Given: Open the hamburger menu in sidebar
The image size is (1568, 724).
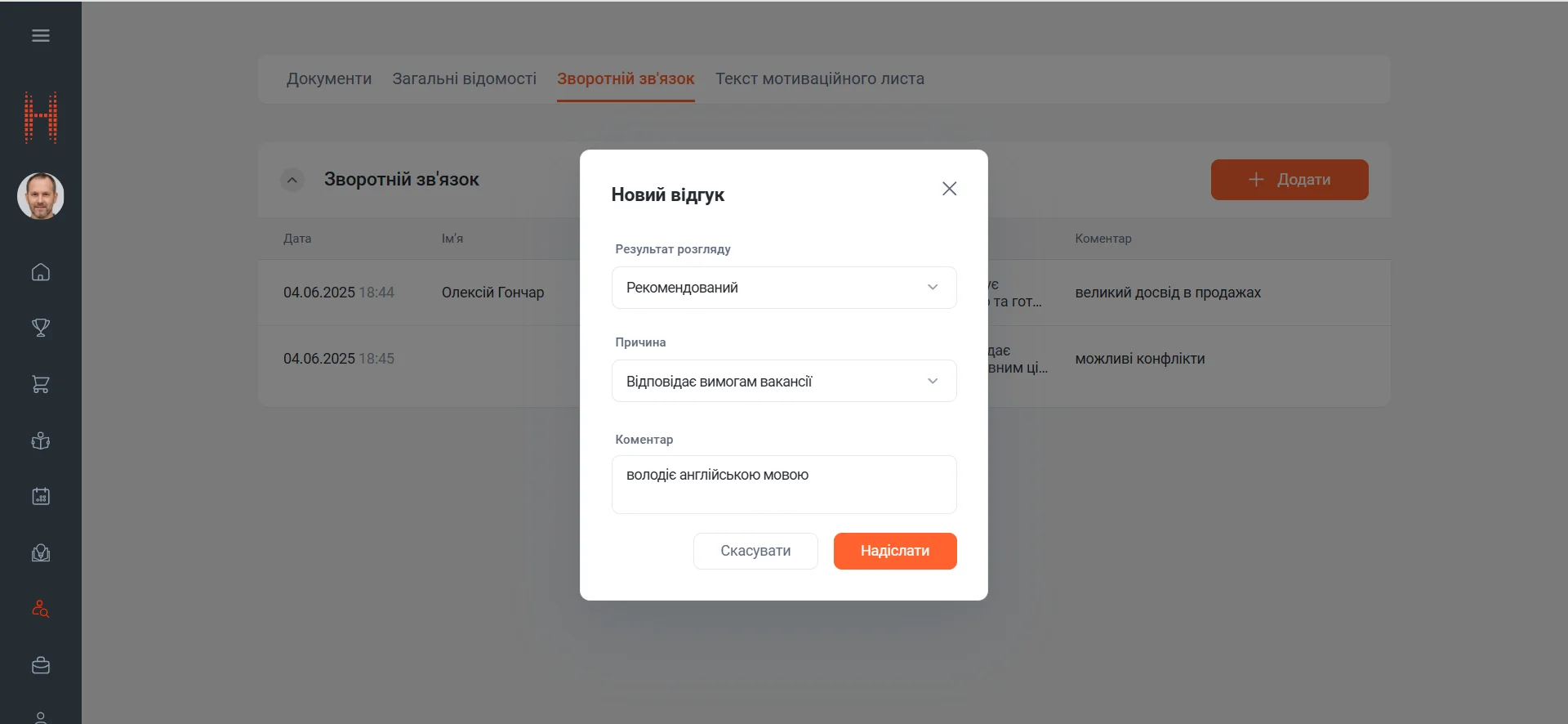Looking at the screenshot, I should (x=41, y=36).
